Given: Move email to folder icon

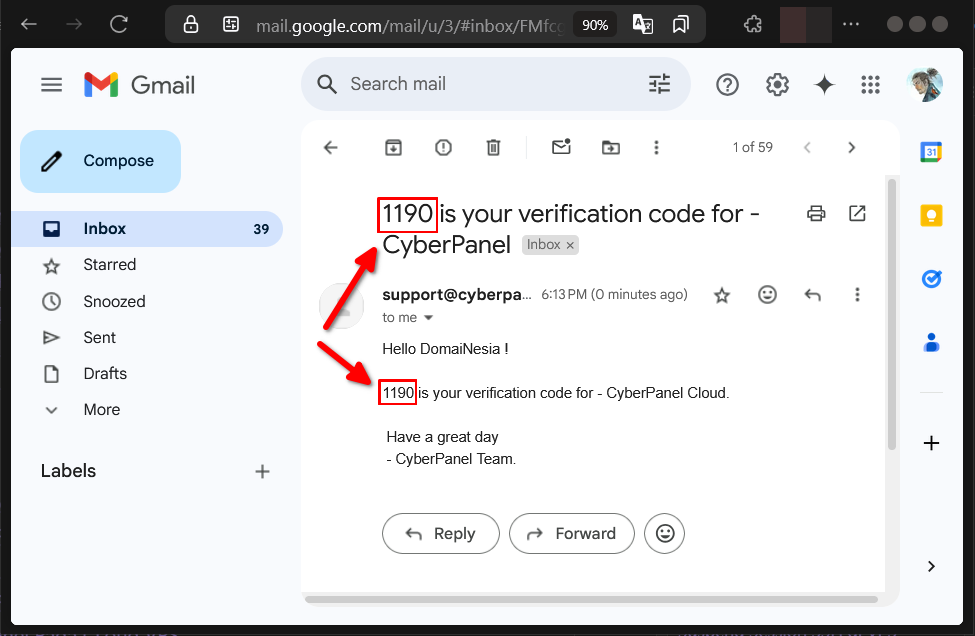Looking at the screenshot, I should coord(611,147).
